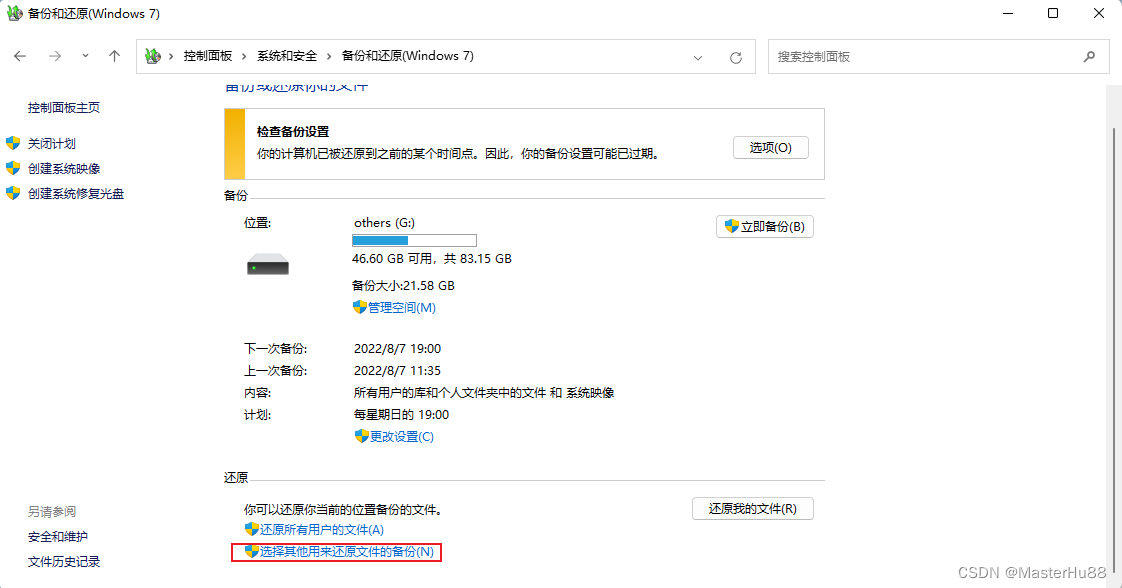Click 还原我的文件(R) button

pyautogui.click(x=752, y=509)
